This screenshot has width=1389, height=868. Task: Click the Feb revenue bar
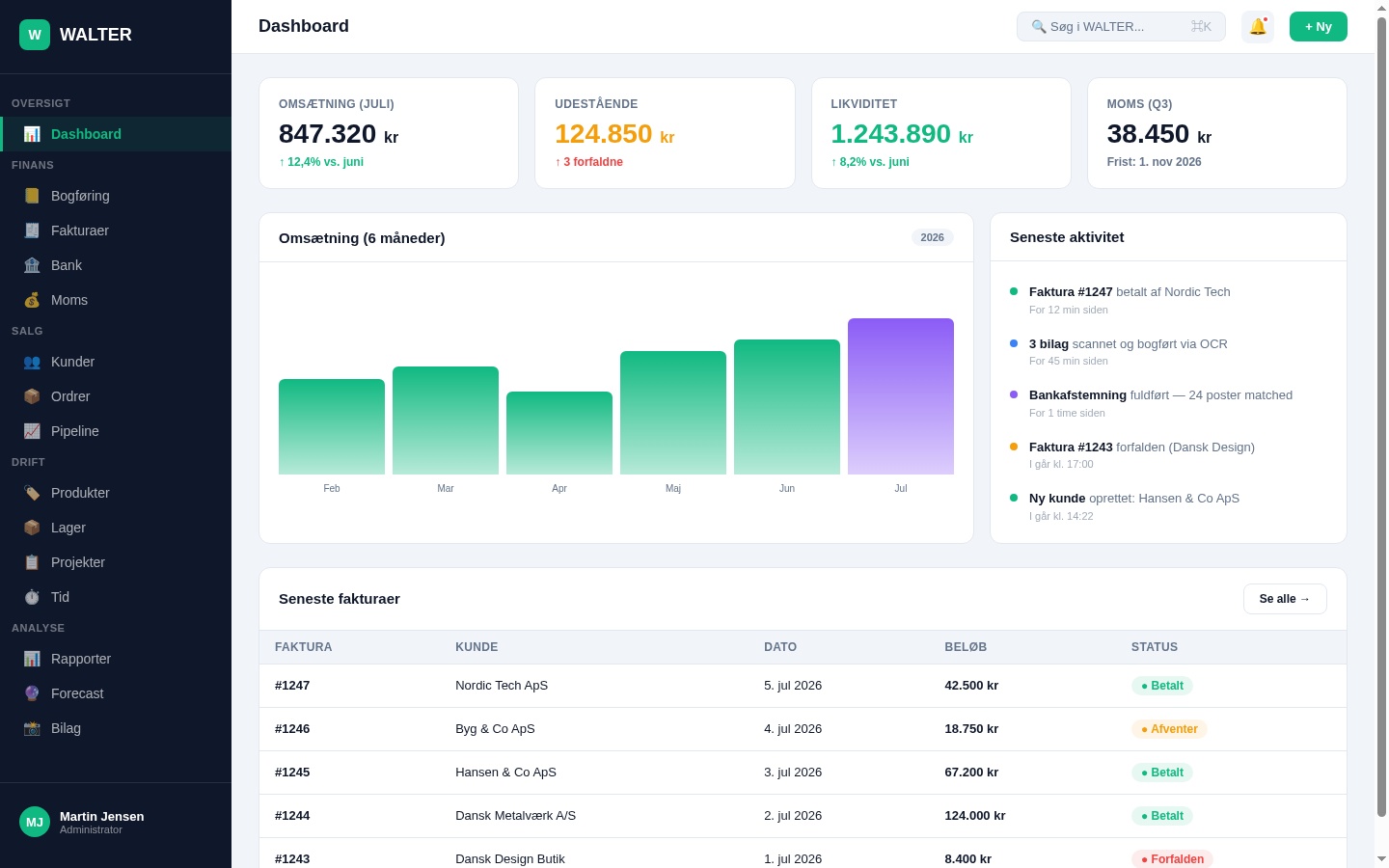332,426
